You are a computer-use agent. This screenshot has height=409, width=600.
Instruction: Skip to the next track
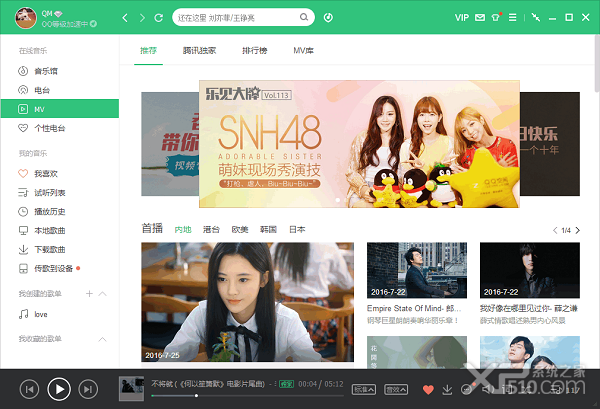click(88, 389)
